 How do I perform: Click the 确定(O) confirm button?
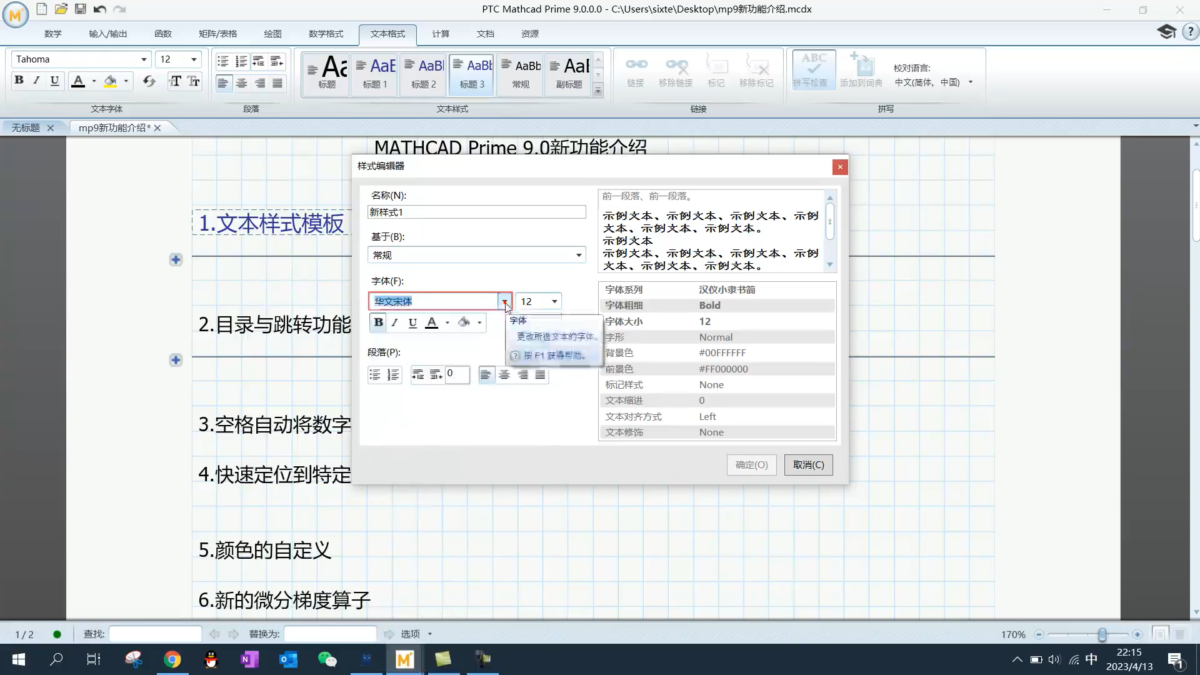tap(752, 465)
